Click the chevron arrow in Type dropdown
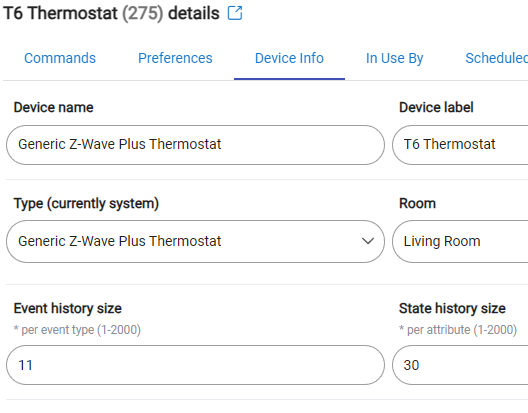Image resolution: width=528 pixels, height=413 pixels. pyautogui.click(x=368, y=241)
